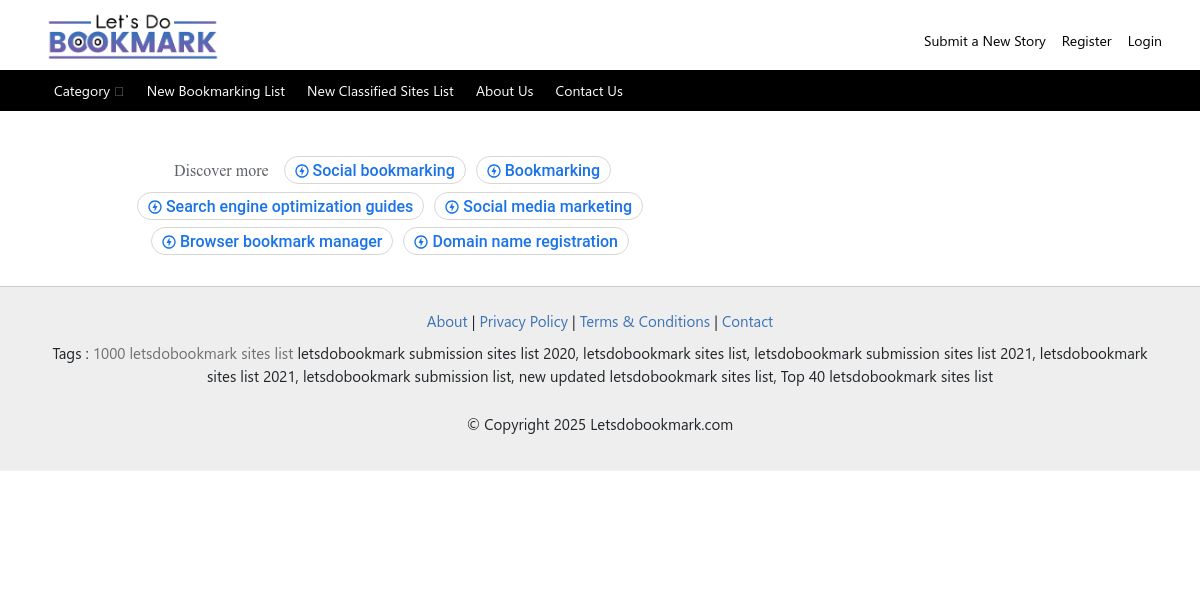Viewport: 1200px width, 600px height.
Task: Open New Bookmarking List menu item
Action: (x=216, y=91)
